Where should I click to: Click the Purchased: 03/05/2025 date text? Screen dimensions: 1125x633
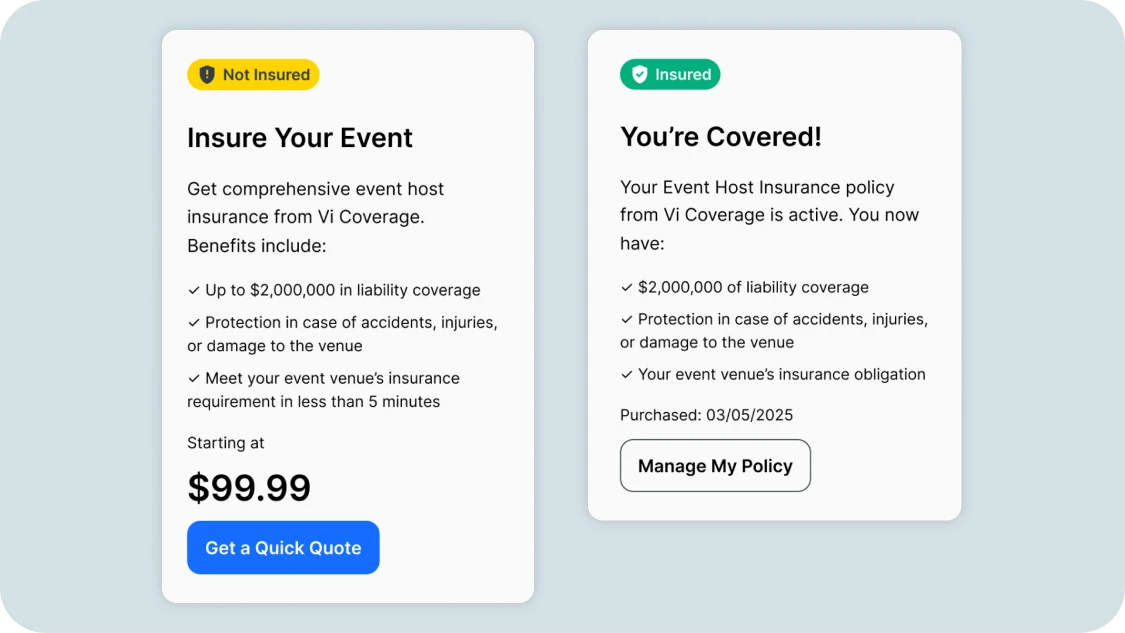706,414
